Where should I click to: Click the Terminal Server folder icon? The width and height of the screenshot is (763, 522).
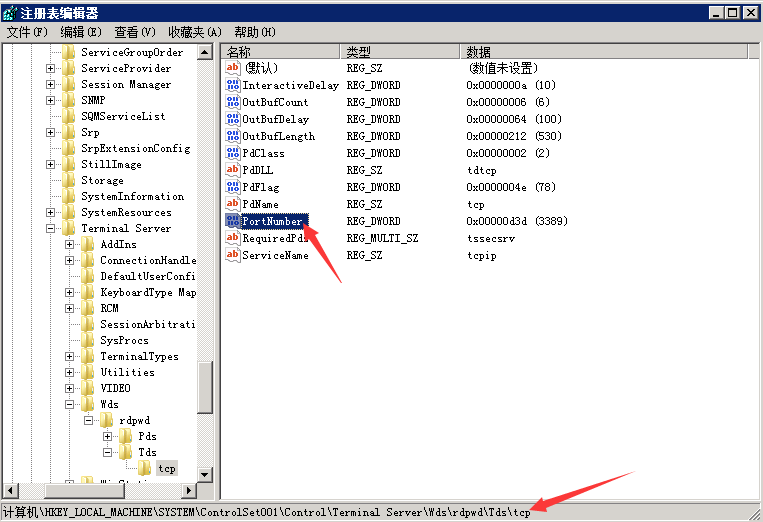[69, 228]
